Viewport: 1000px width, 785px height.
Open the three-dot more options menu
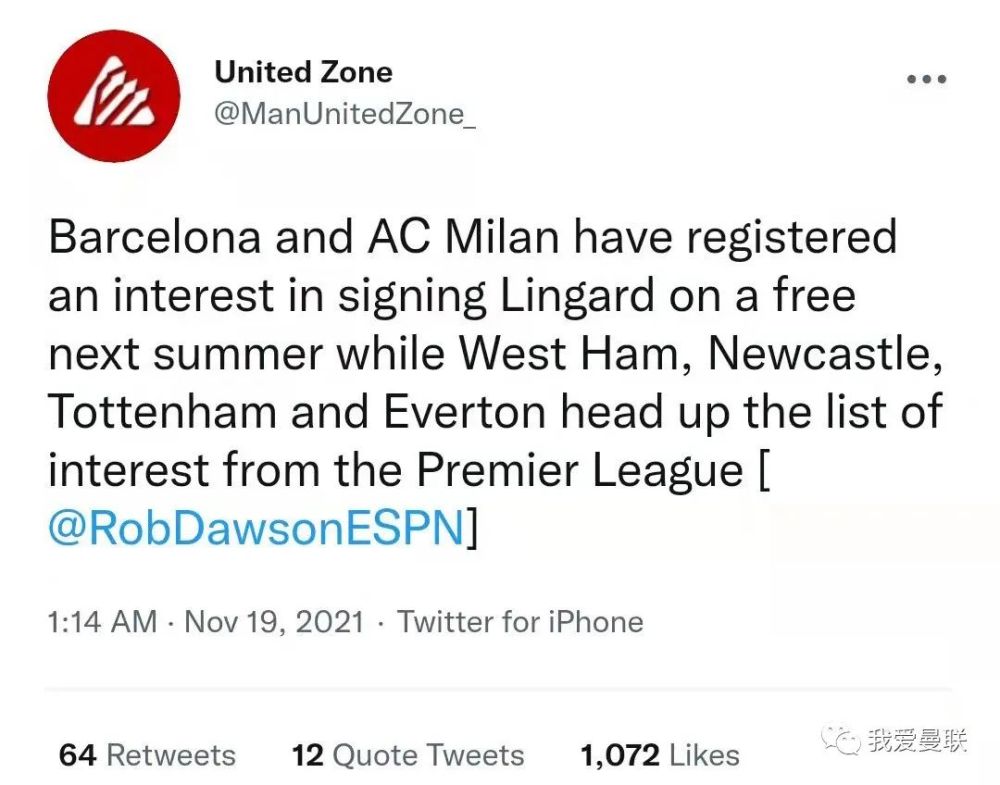927,79
